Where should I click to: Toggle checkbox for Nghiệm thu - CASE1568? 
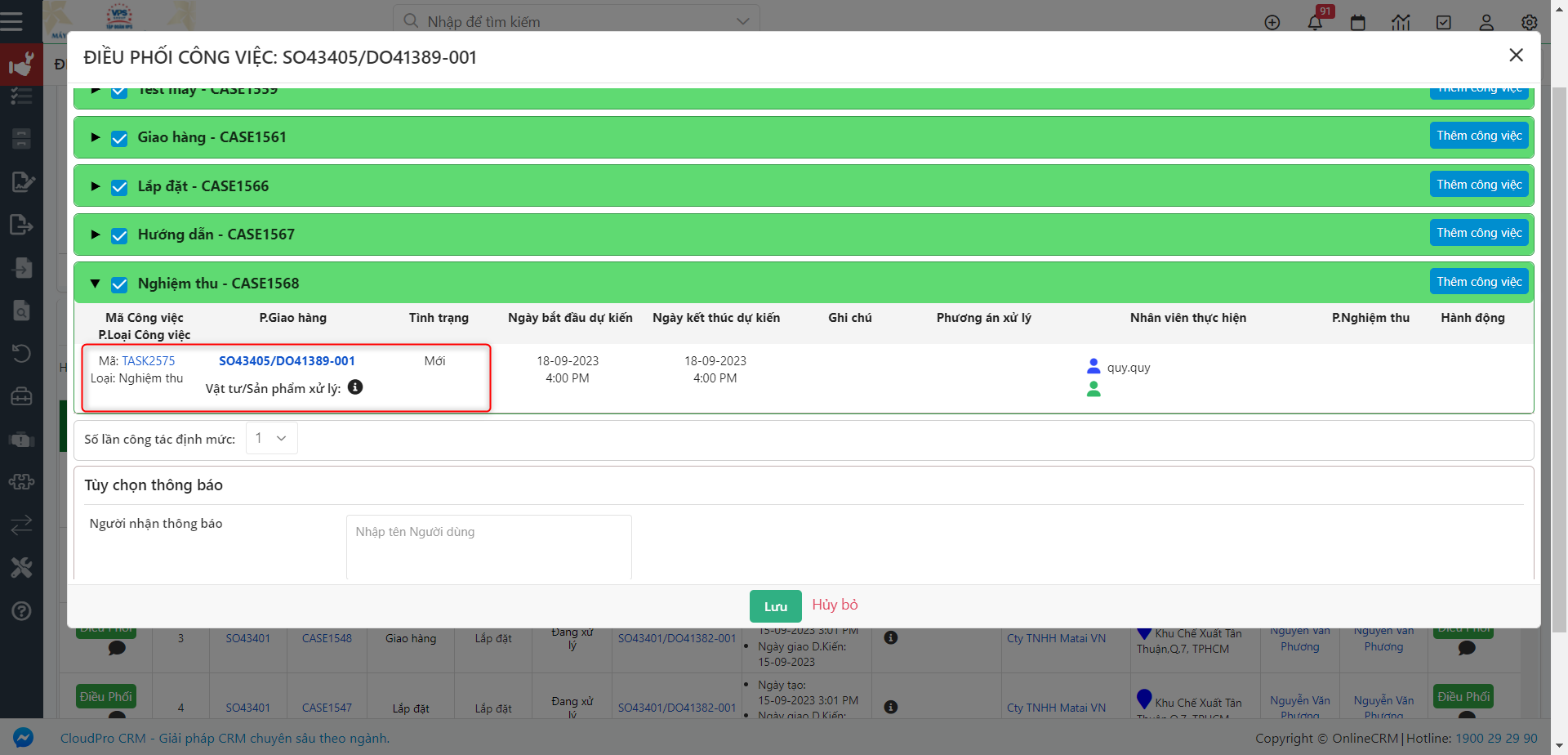coord(119,284)
